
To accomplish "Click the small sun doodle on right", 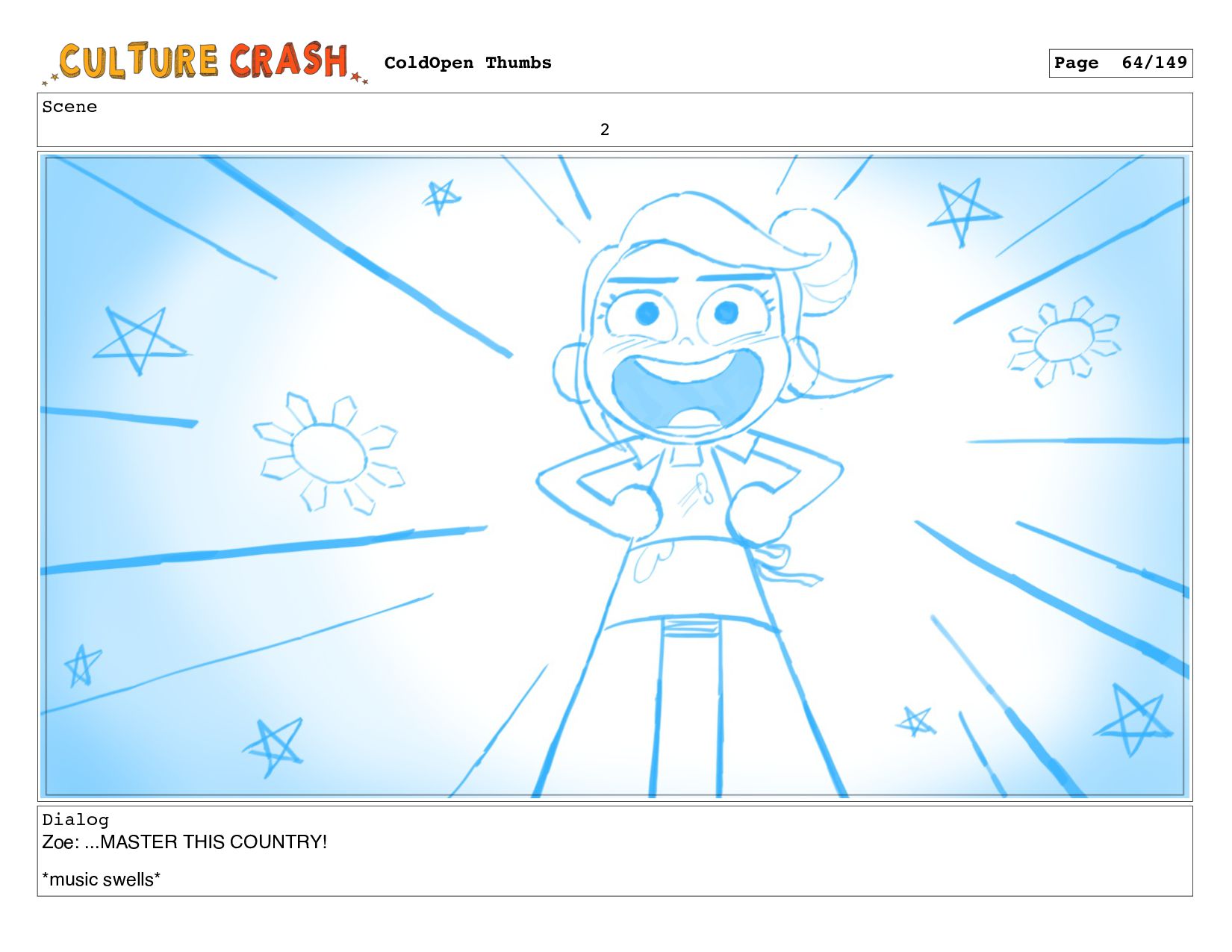I will [x=1064, y=341].
